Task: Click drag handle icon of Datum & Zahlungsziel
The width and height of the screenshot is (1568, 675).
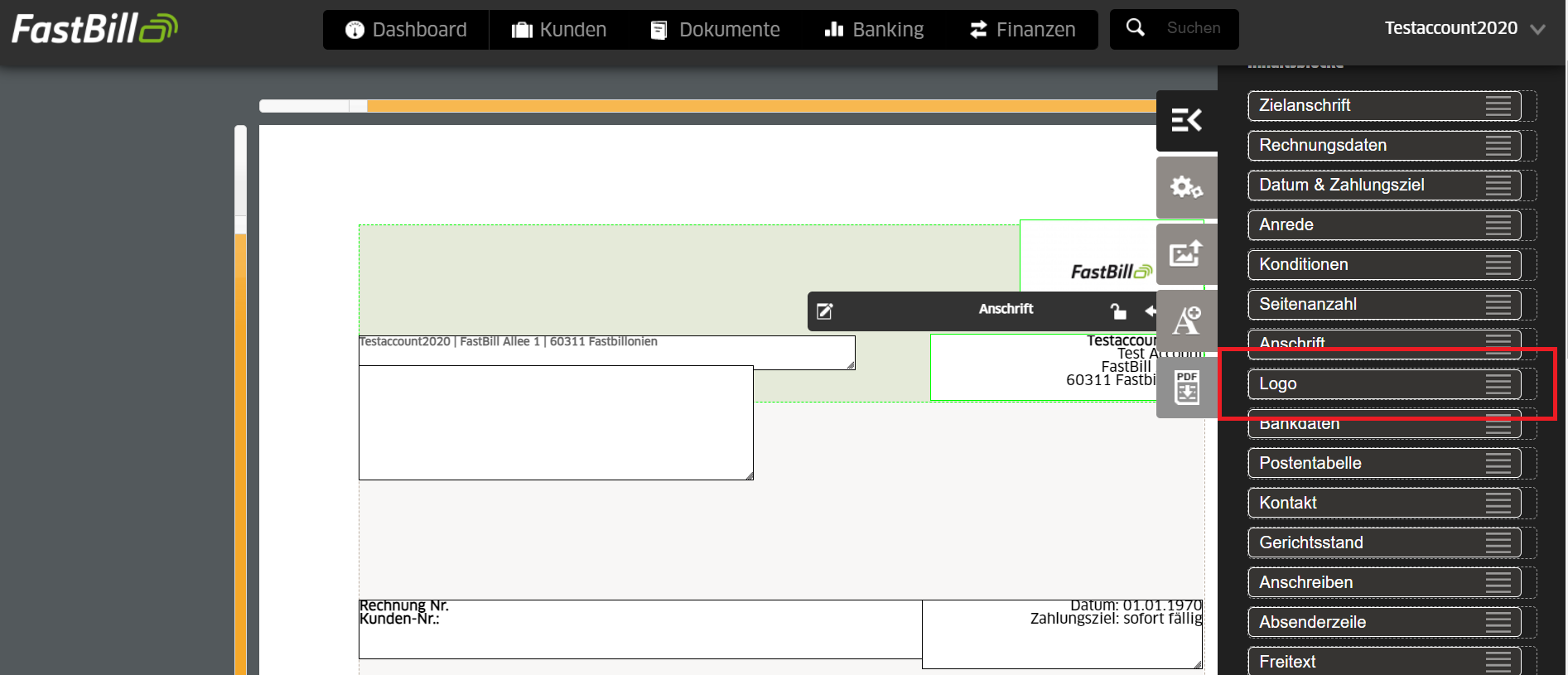Action: pos(1498,185)
